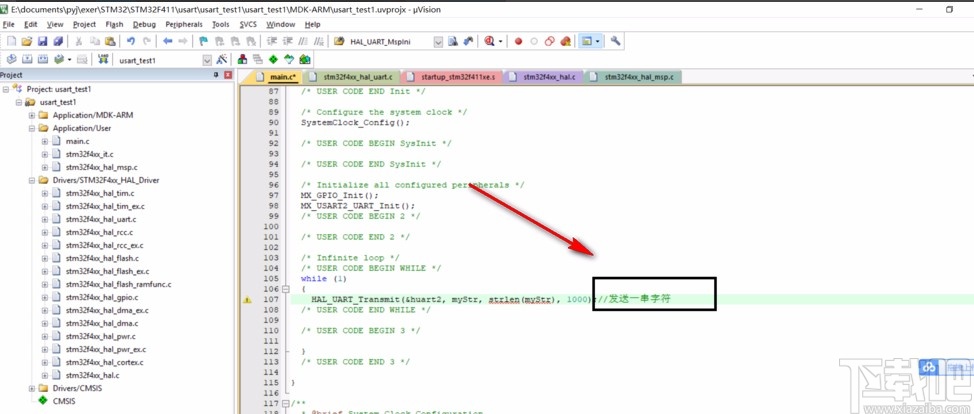Close the Project panel
The height and width of the screenshot is (414, 974).
[x=228, y=75]
